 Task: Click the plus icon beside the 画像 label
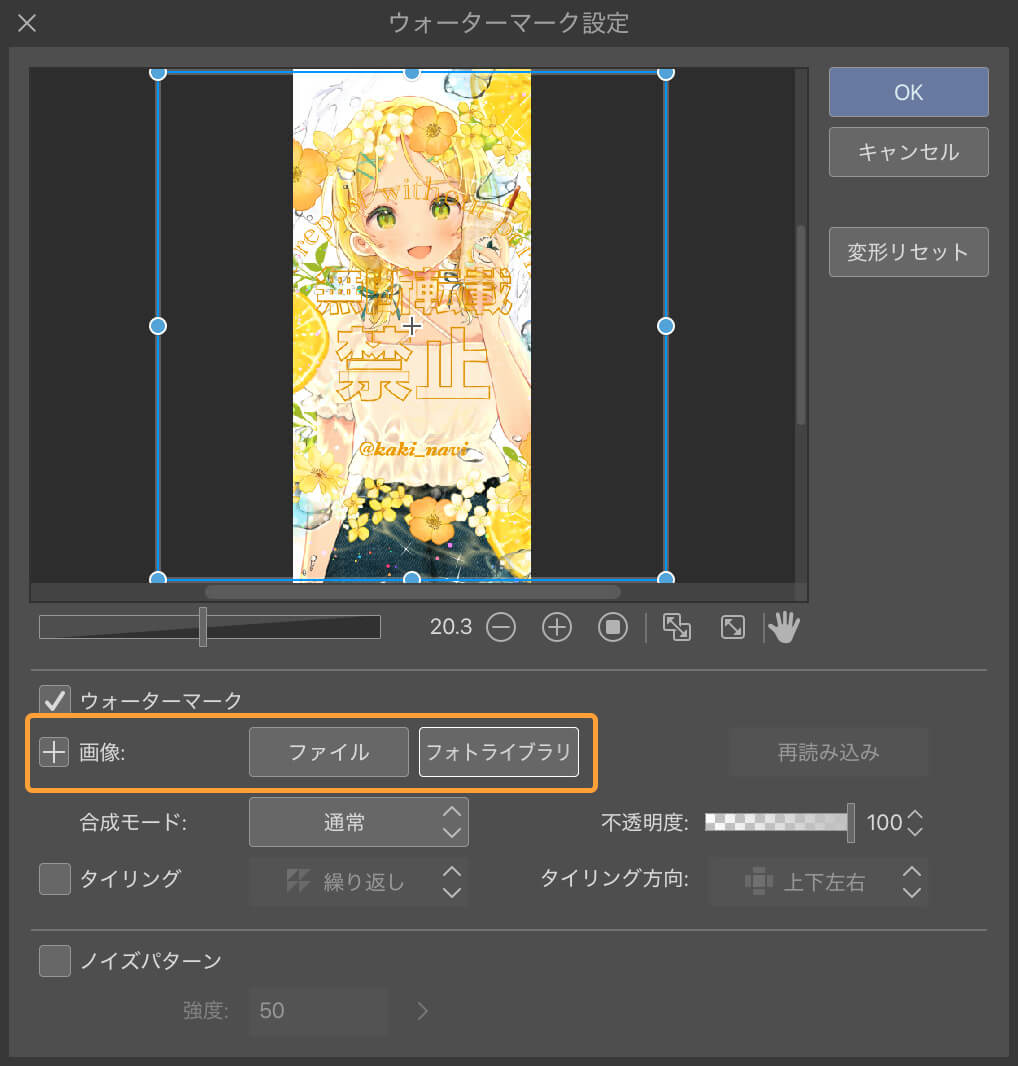(54, 752)
